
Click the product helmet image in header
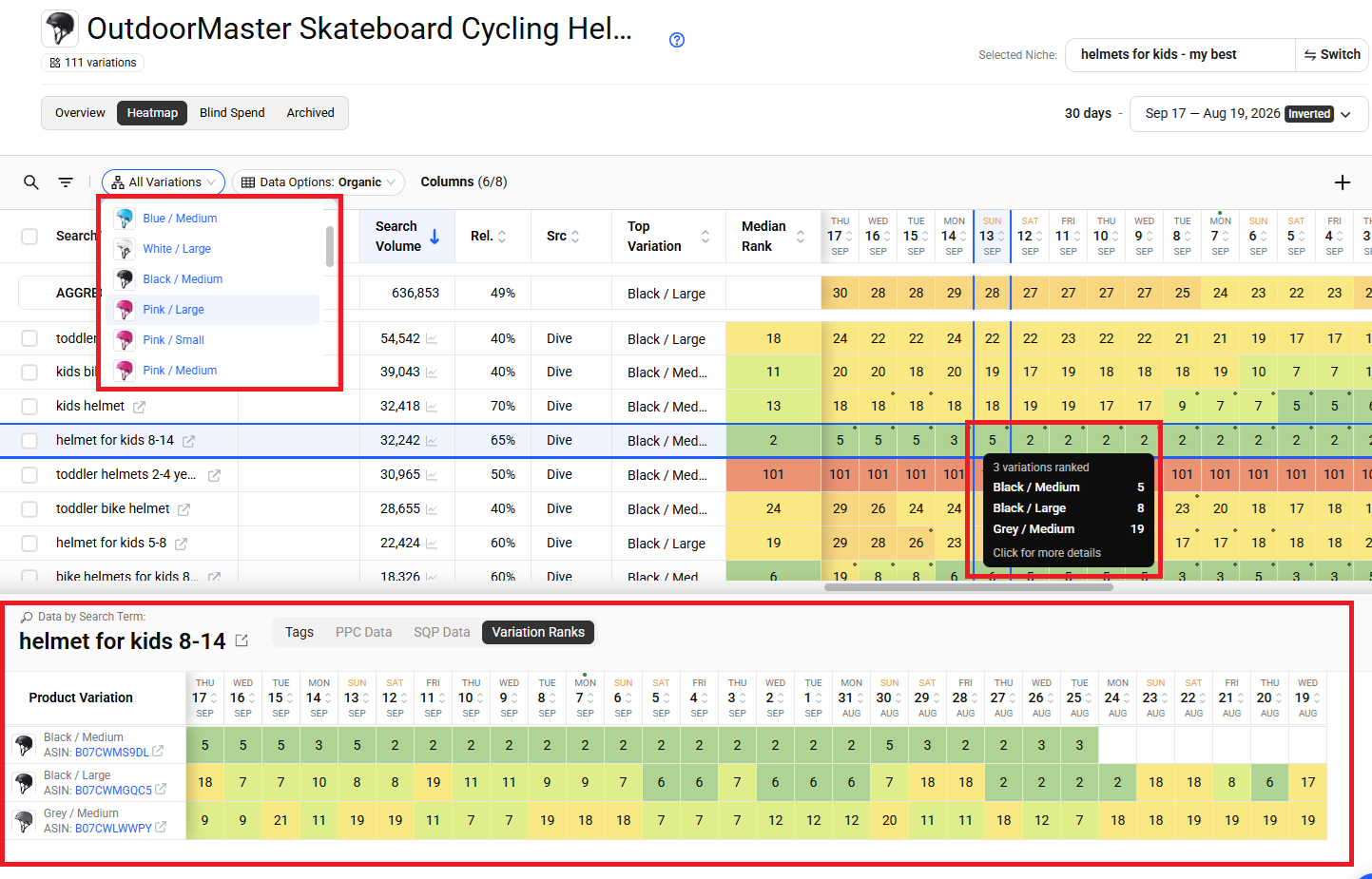(60, 29)
